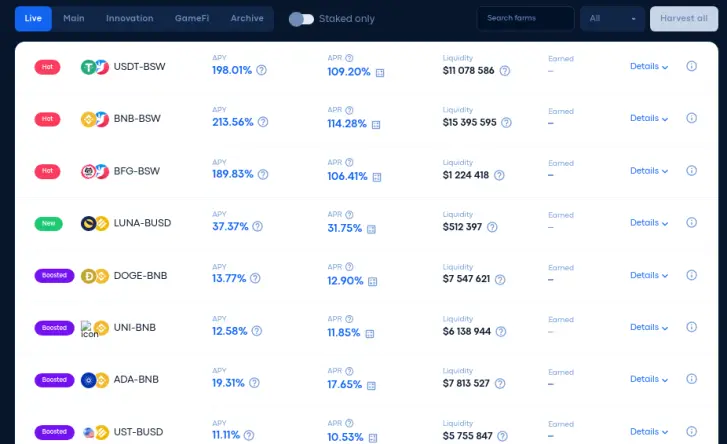Click the 37.37% APY value
The width and height of the screenshot is (727, 444).
coord(230,226)
